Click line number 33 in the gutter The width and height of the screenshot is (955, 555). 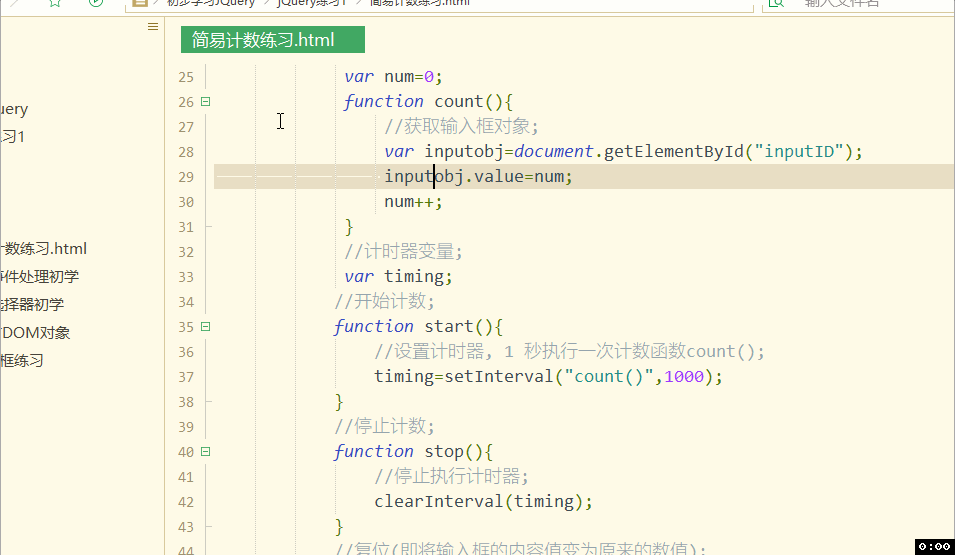pyautogui.click(x=186, y=277)
